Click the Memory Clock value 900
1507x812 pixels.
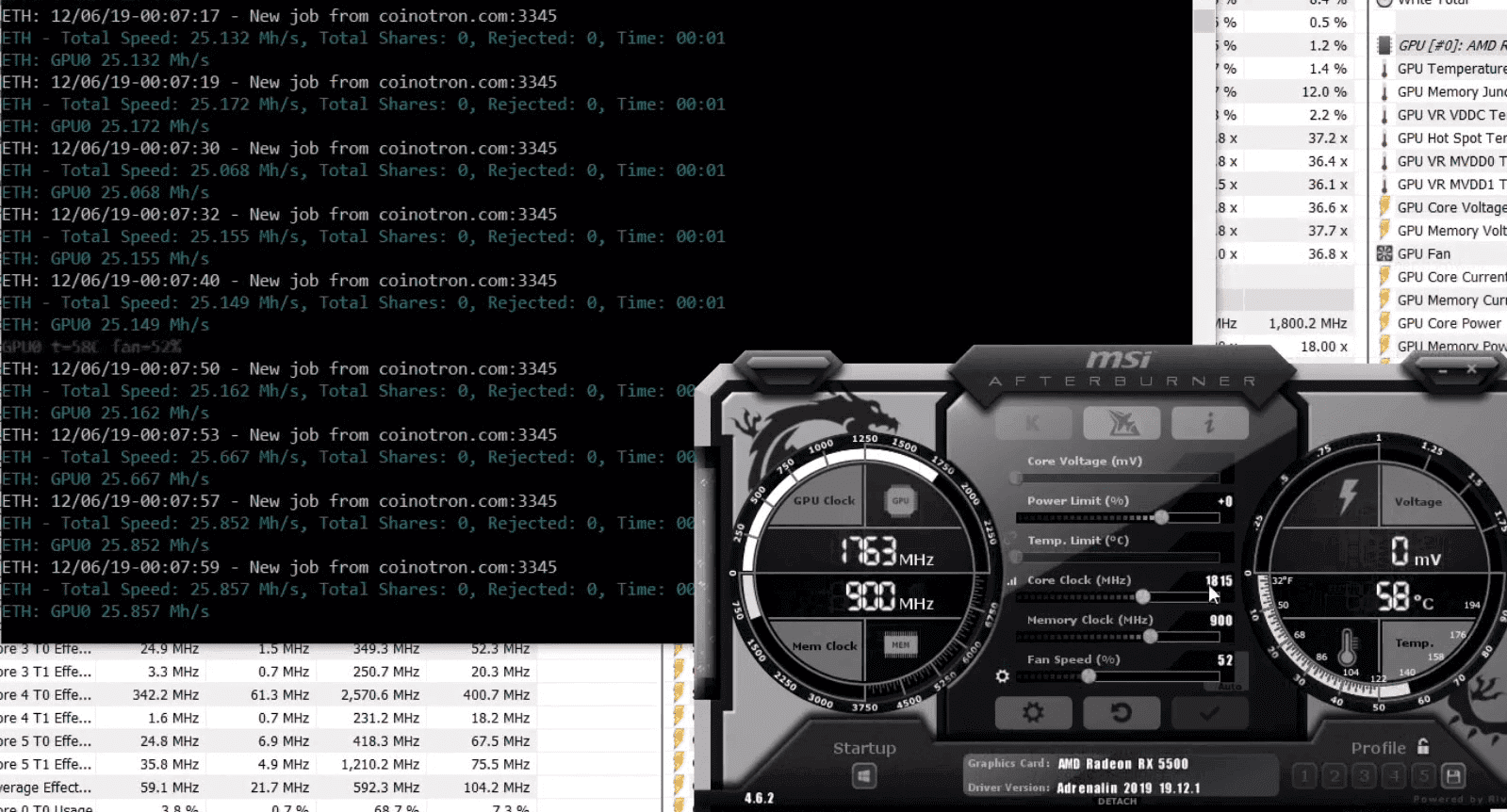1221,621
